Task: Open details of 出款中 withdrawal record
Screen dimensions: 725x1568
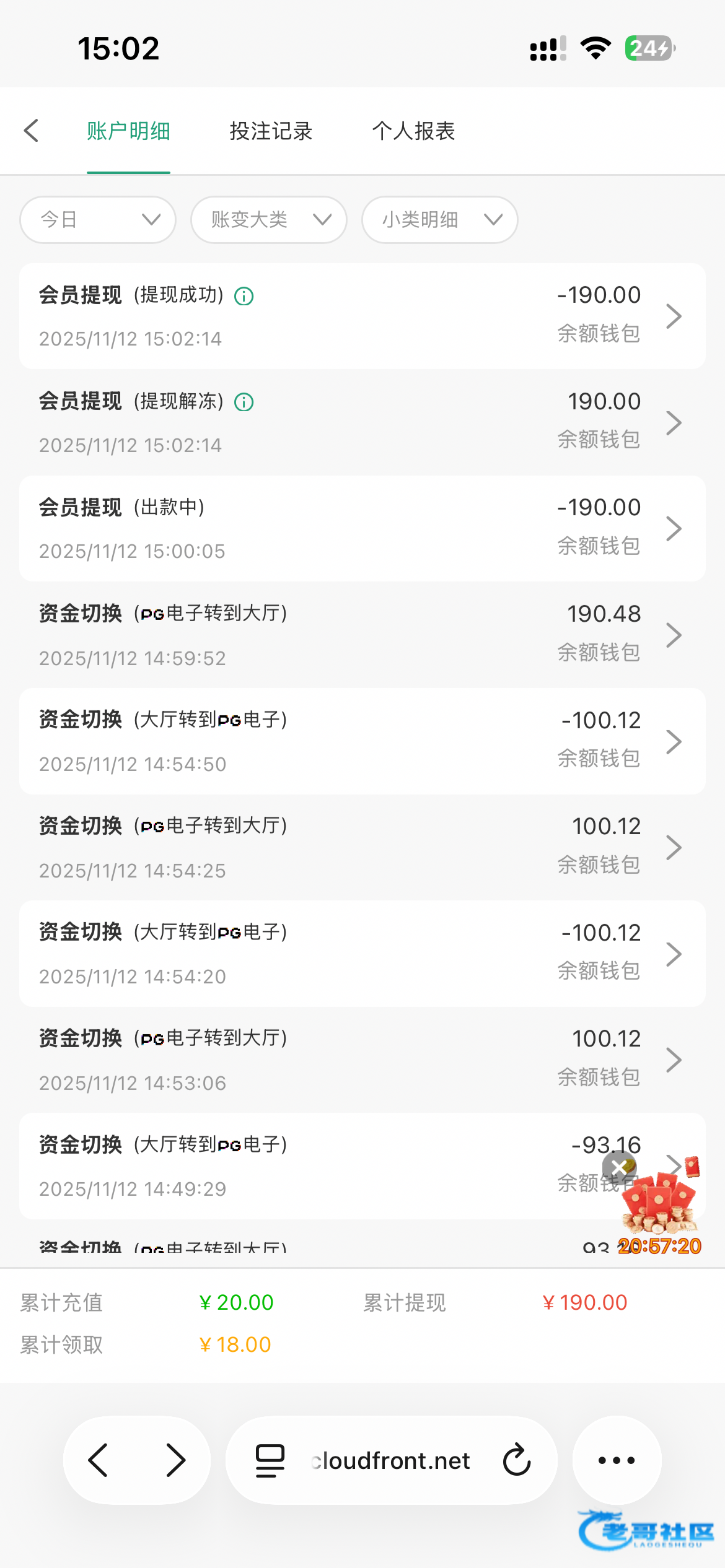Action: tap(362, 528)
